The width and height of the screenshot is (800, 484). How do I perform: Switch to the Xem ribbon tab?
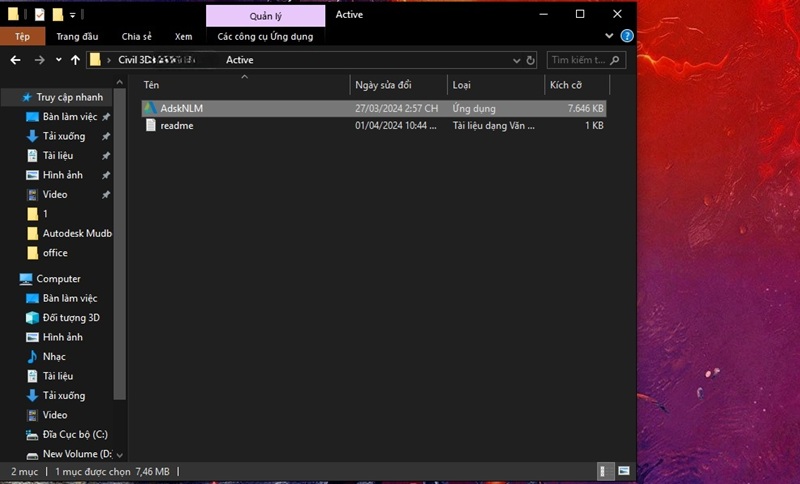click(183, 37)
